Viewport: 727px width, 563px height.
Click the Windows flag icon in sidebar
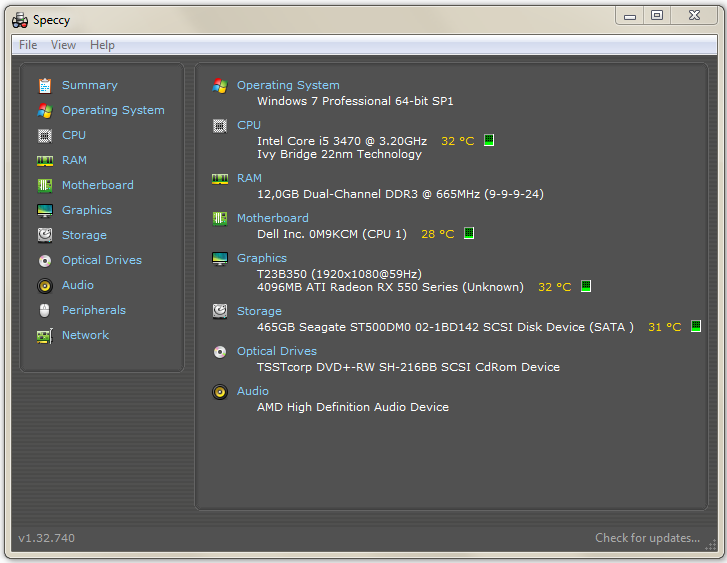(45, 111)
